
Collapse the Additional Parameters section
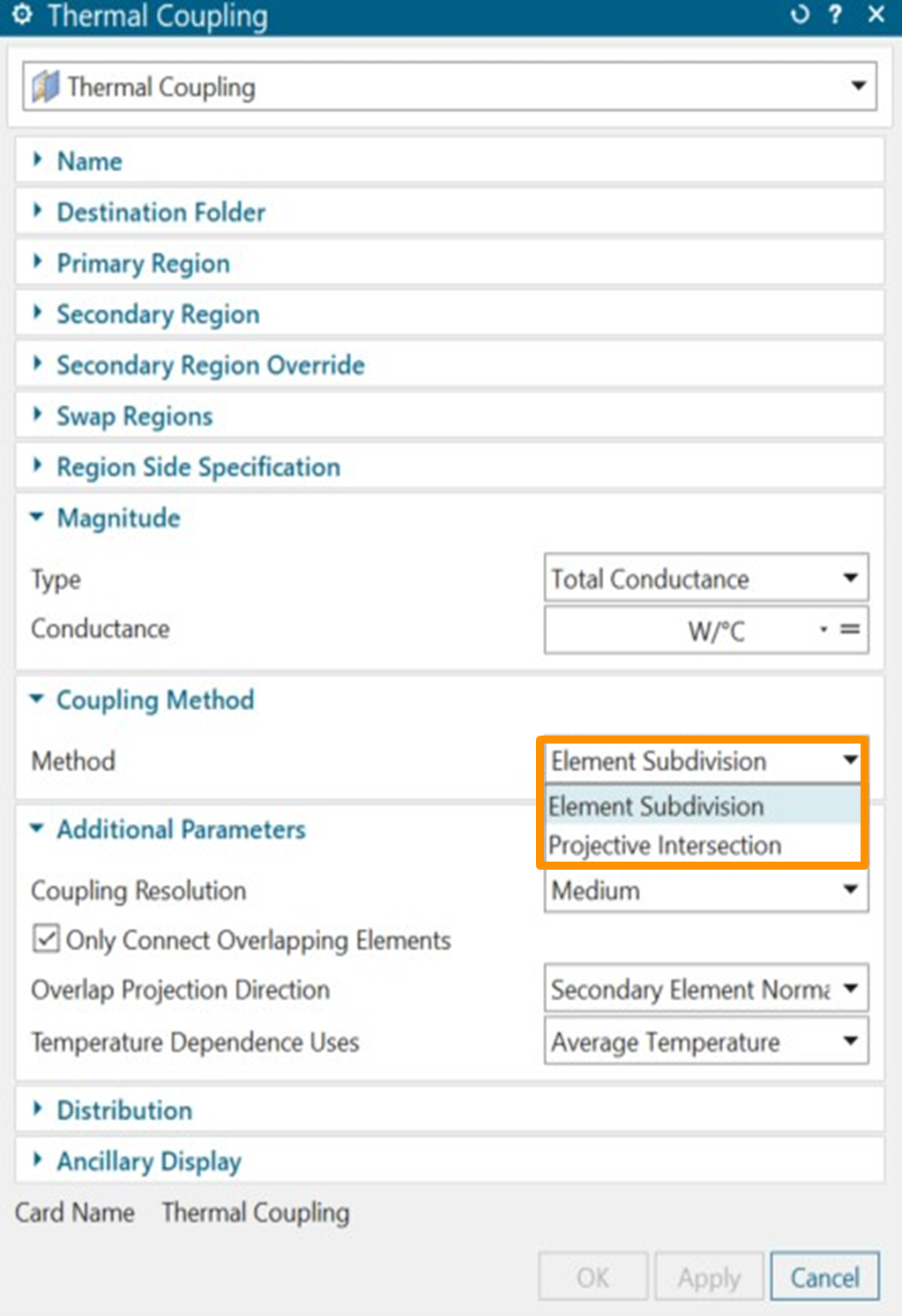tap(180, 830)
